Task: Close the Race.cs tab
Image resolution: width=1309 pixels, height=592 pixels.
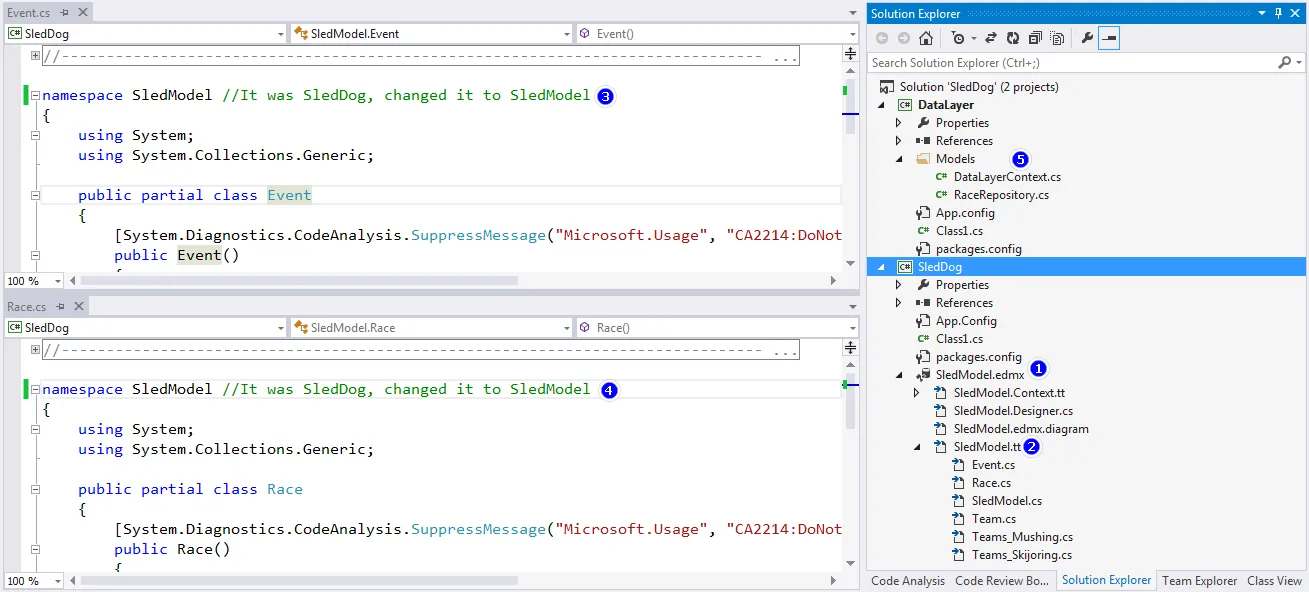Action: (x=78, y=306)
